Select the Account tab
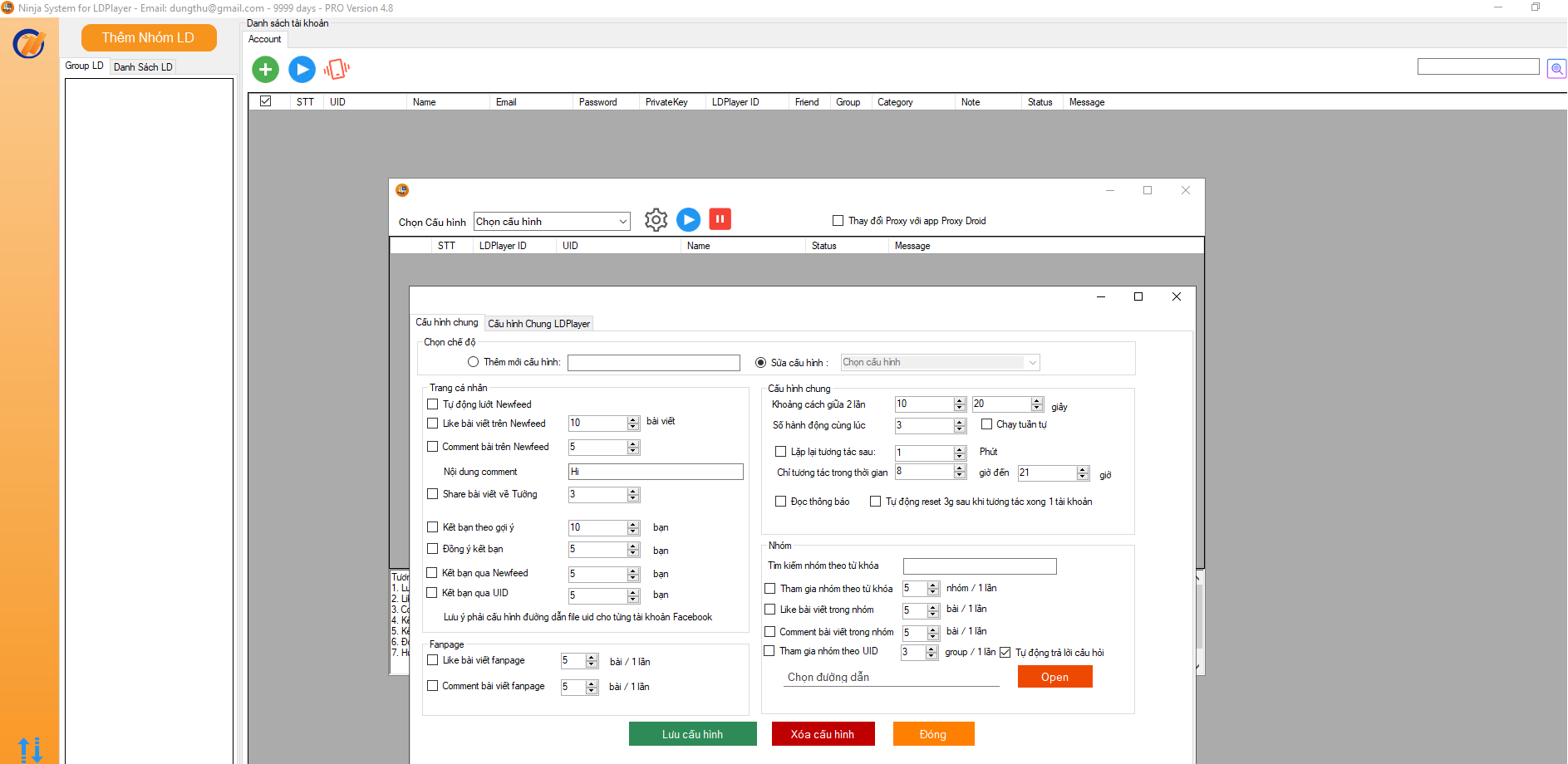This screenshot has height=764, width=1568. pyautogui.click(x=265, y=39)
